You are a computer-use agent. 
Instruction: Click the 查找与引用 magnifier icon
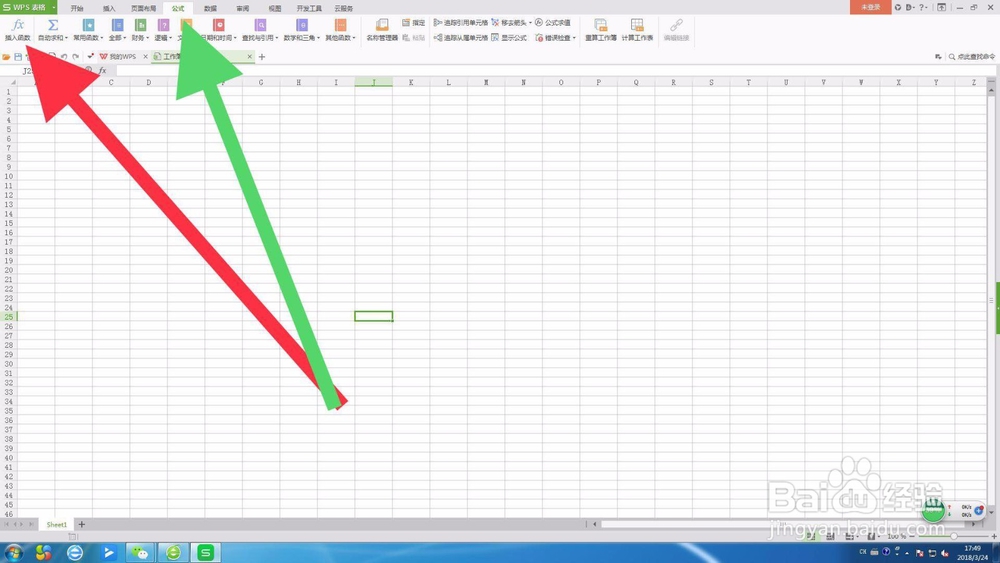(x=260, y=25)
